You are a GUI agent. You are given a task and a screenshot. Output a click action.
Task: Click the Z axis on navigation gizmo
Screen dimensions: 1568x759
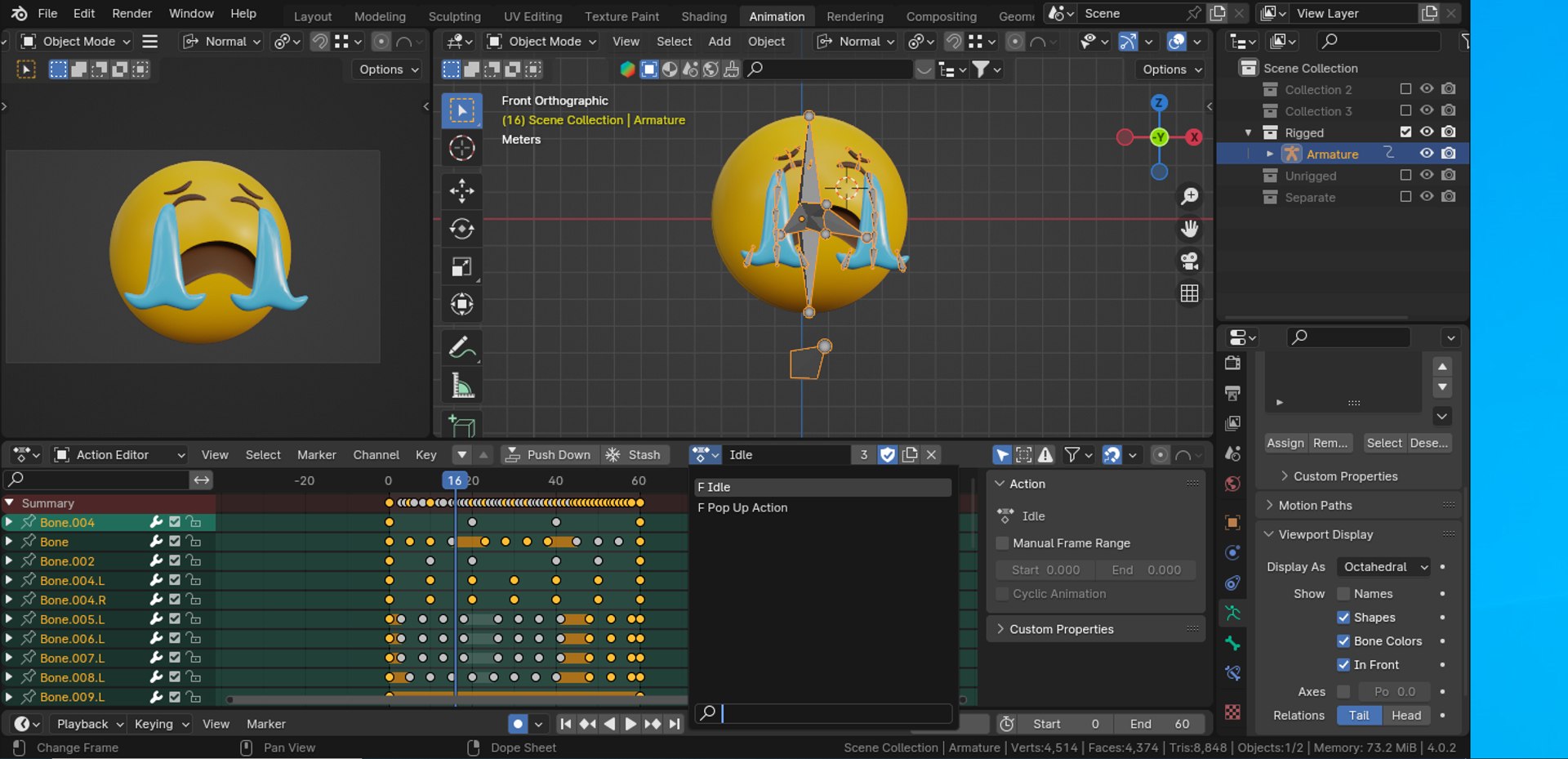point(1159,103)
